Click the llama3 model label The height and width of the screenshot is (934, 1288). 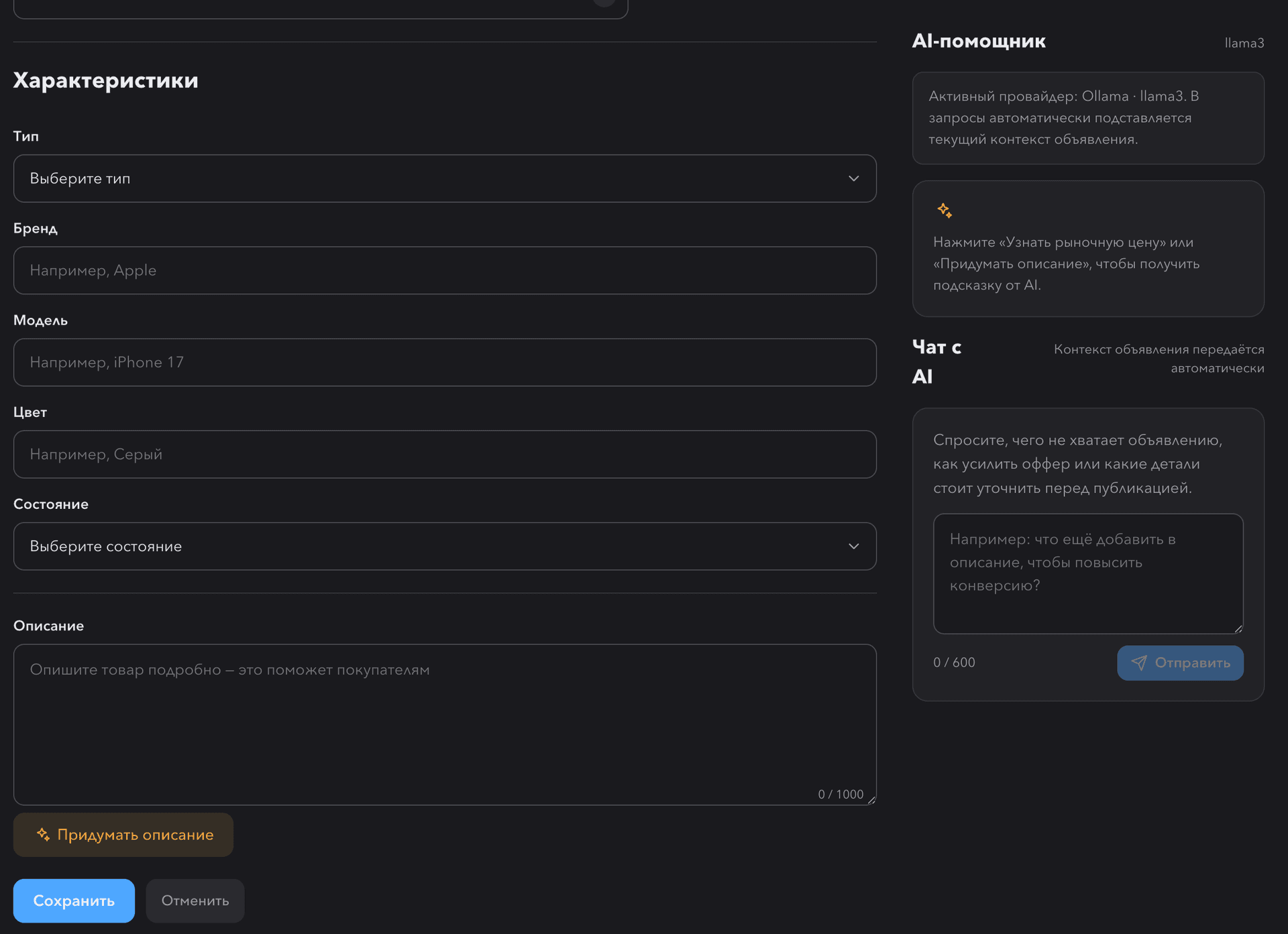1244,43
